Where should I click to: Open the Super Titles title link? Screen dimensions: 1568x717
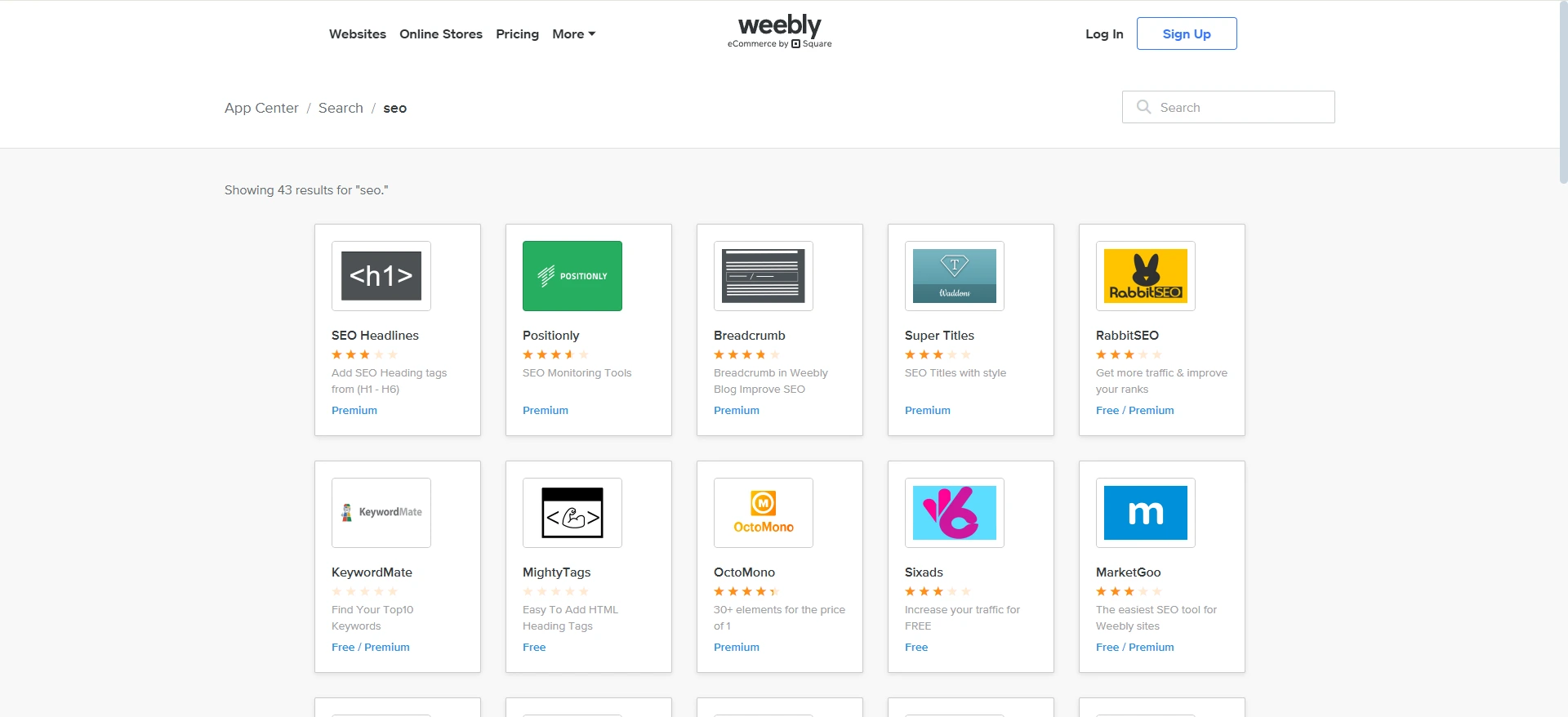click(x=939, y=336)
